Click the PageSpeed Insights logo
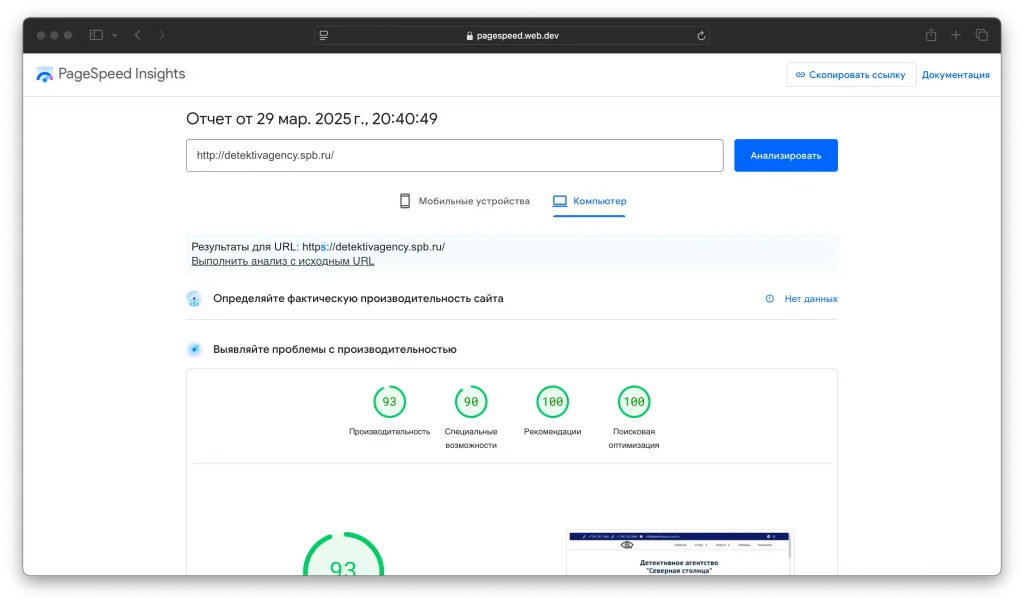Image resolution: width=1024 pixels, height=604 pixels. (111, 74)
